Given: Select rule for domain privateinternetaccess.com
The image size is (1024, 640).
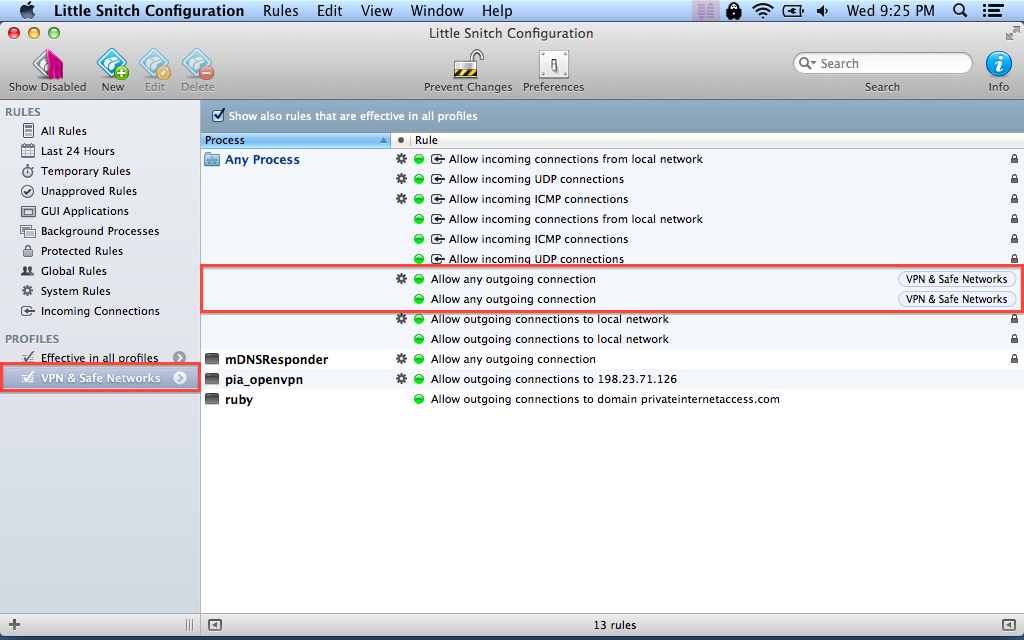Looking at the screenshot, I should point(605,399).
